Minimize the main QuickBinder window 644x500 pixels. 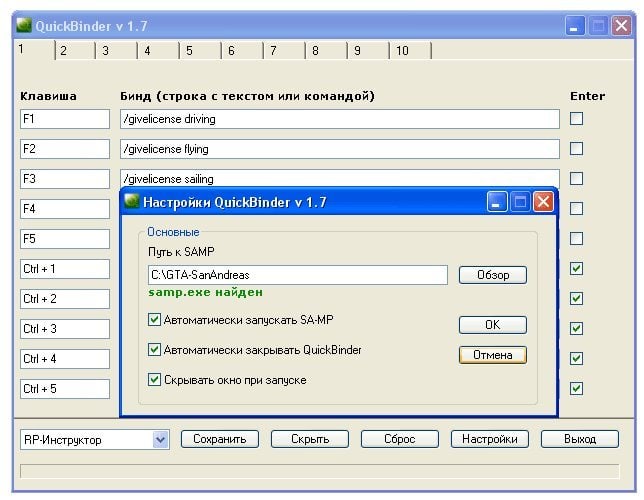(575, 25)
